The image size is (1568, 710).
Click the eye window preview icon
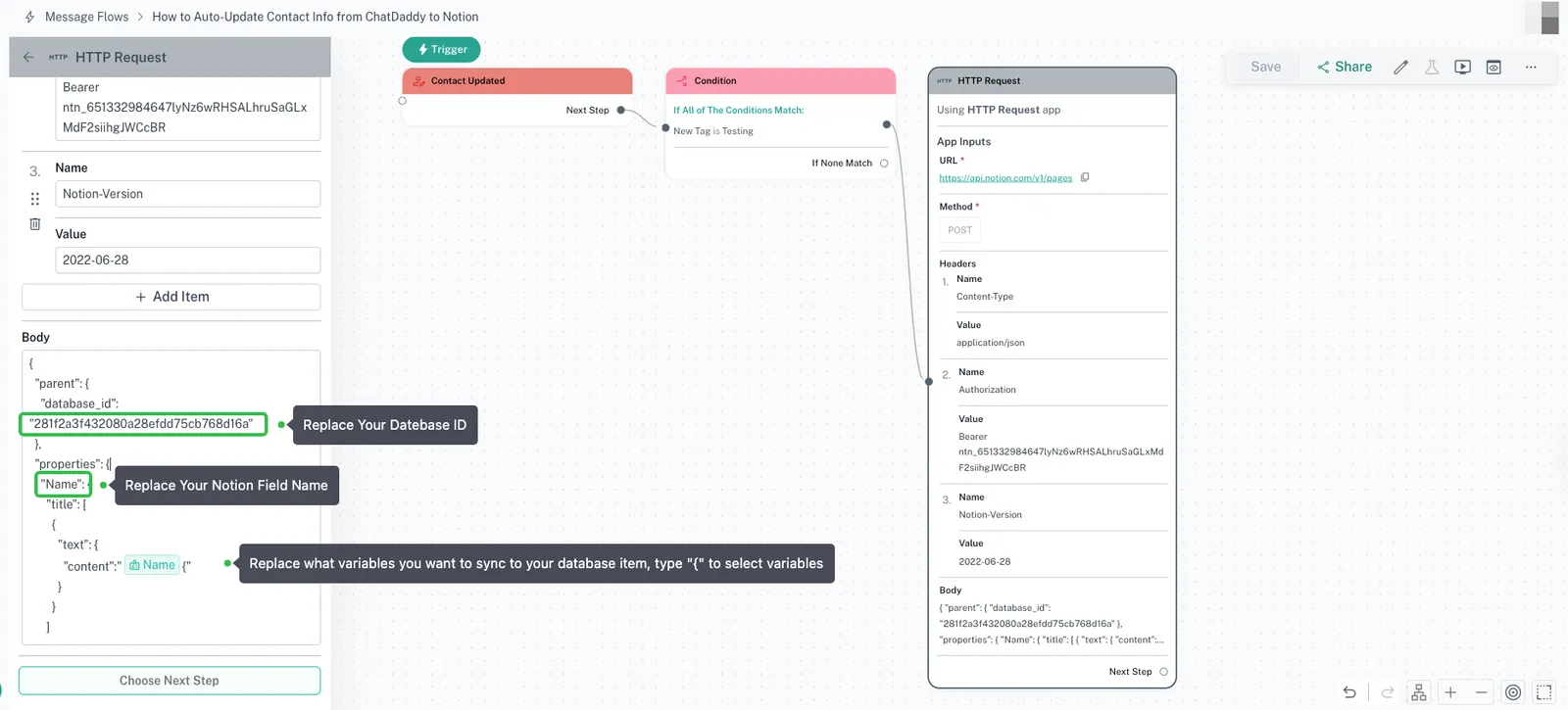pyautogui.click(x=1494, y=68)
